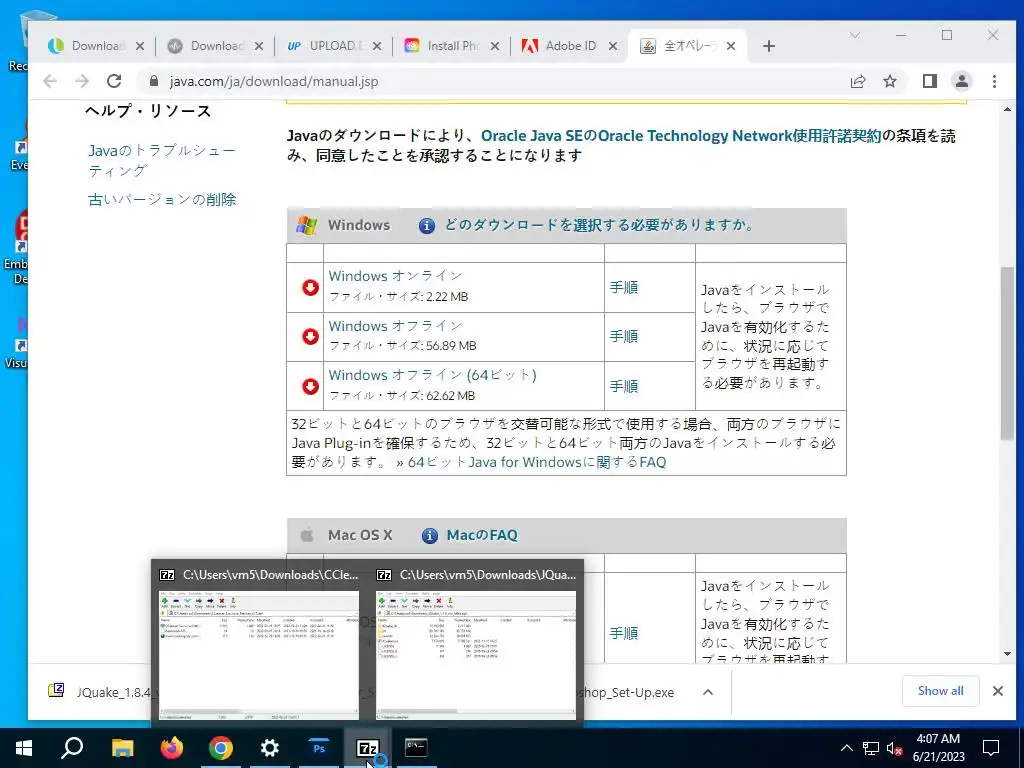Open taskbar Search

coord(72,748)
